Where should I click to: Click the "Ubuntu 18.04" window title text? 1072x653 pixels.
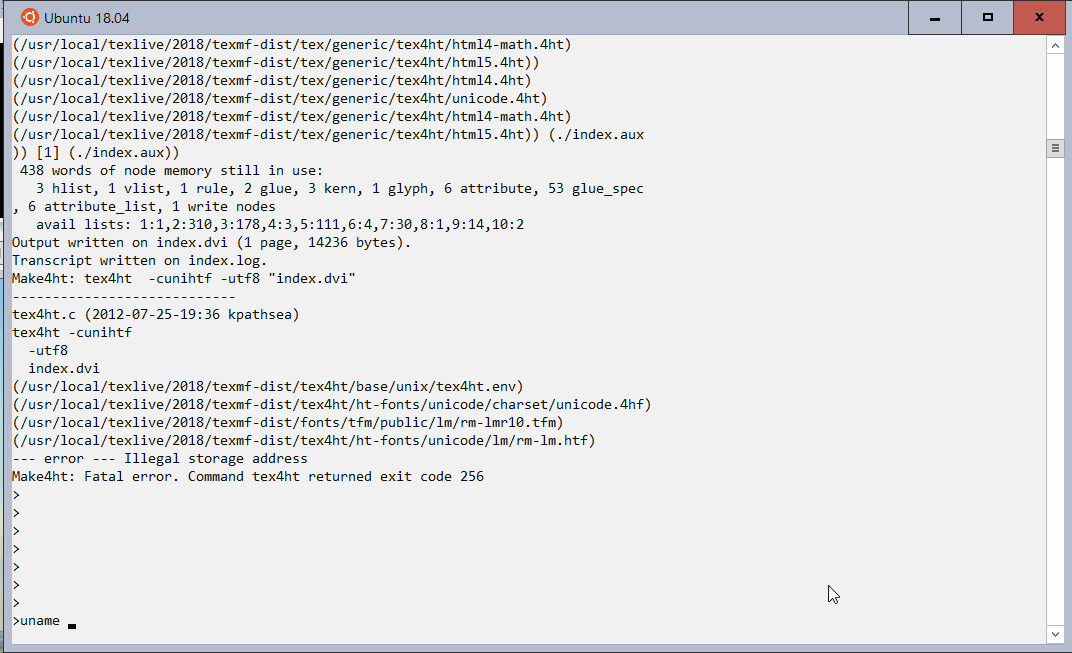point(87,18)
